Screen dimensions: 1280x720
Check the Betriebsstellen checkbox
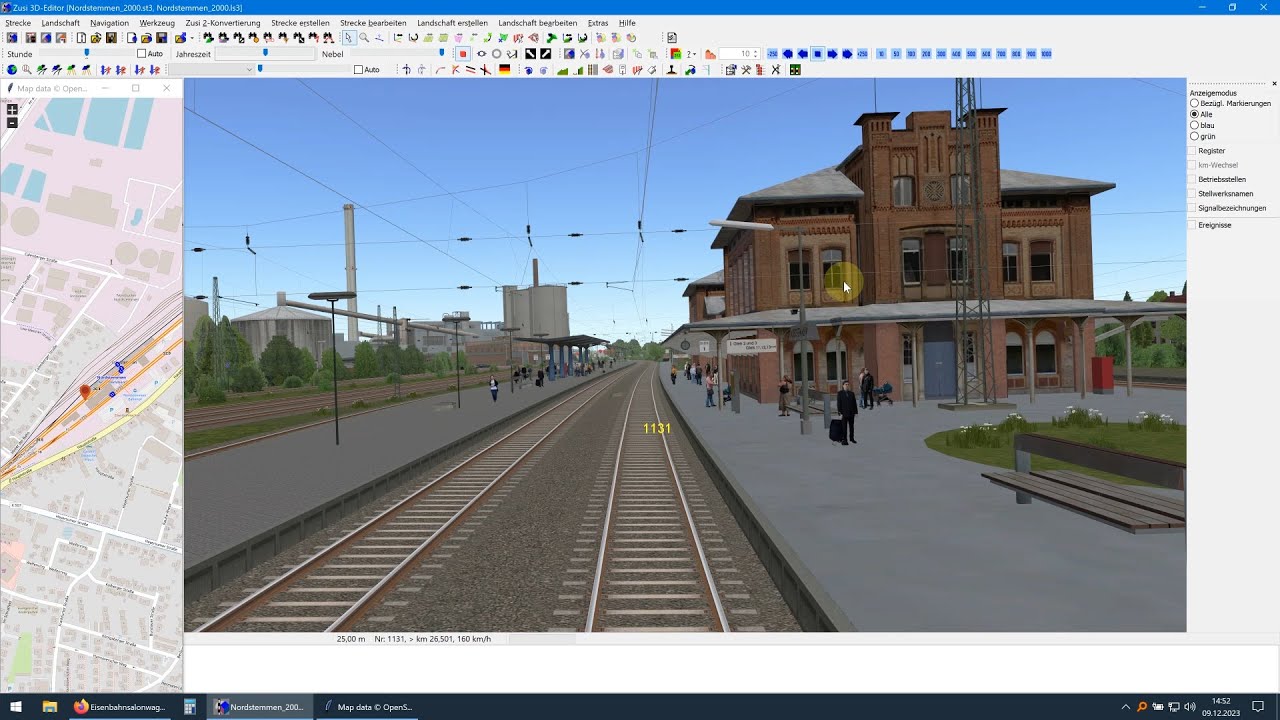pos(1192,179)
